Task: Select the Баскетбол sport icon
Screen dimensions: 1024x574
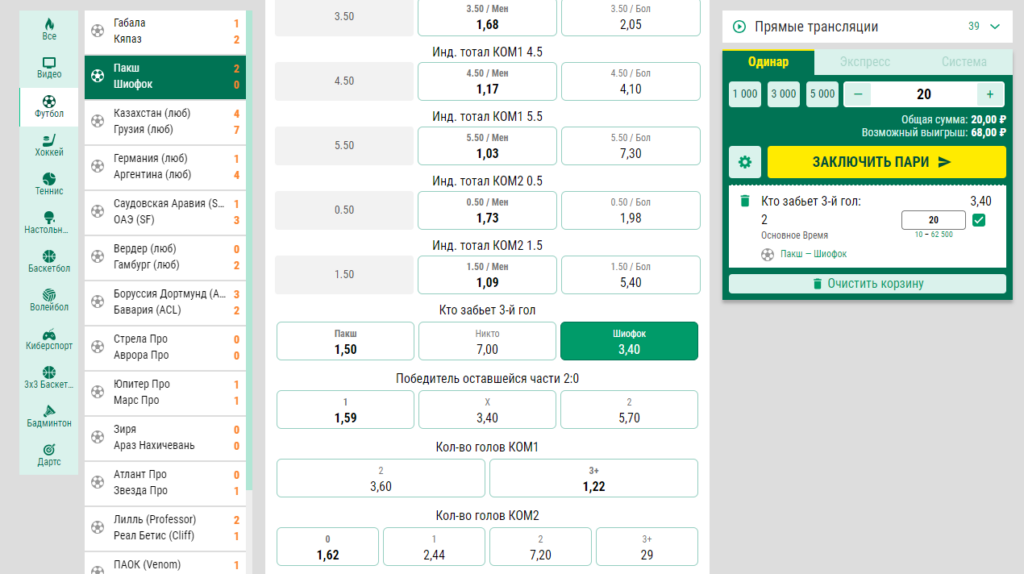Action: pos(49,256)
